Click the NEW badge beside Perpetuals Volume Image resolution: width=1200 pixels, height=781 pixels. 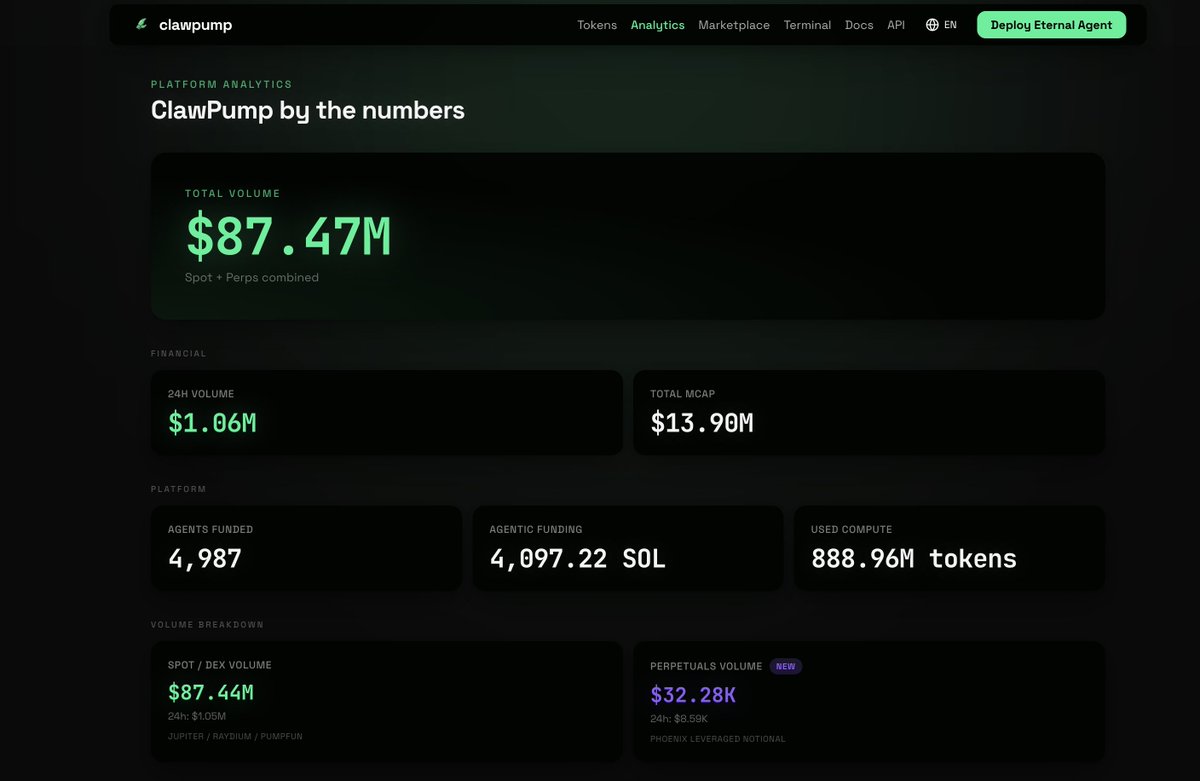pos(786,666)
